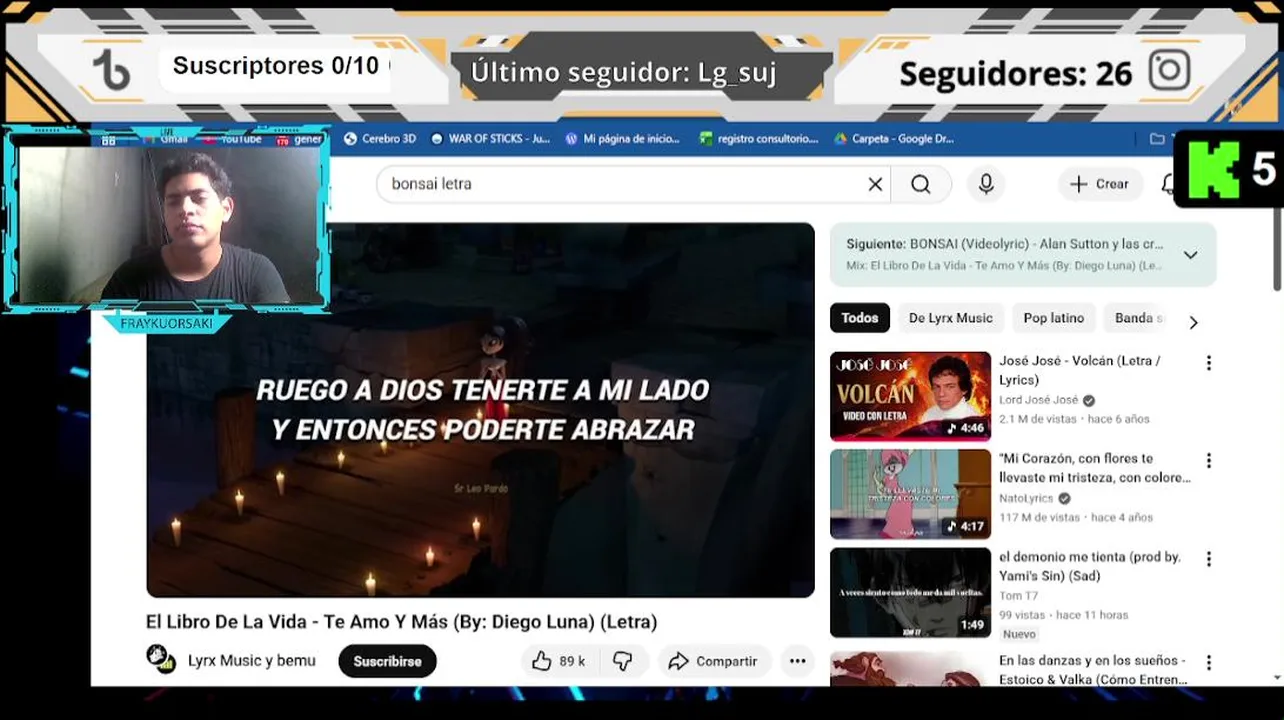Open the NatoLyrics channel name
Screen dimensions: 1284x720
[x=1026, y=498]
